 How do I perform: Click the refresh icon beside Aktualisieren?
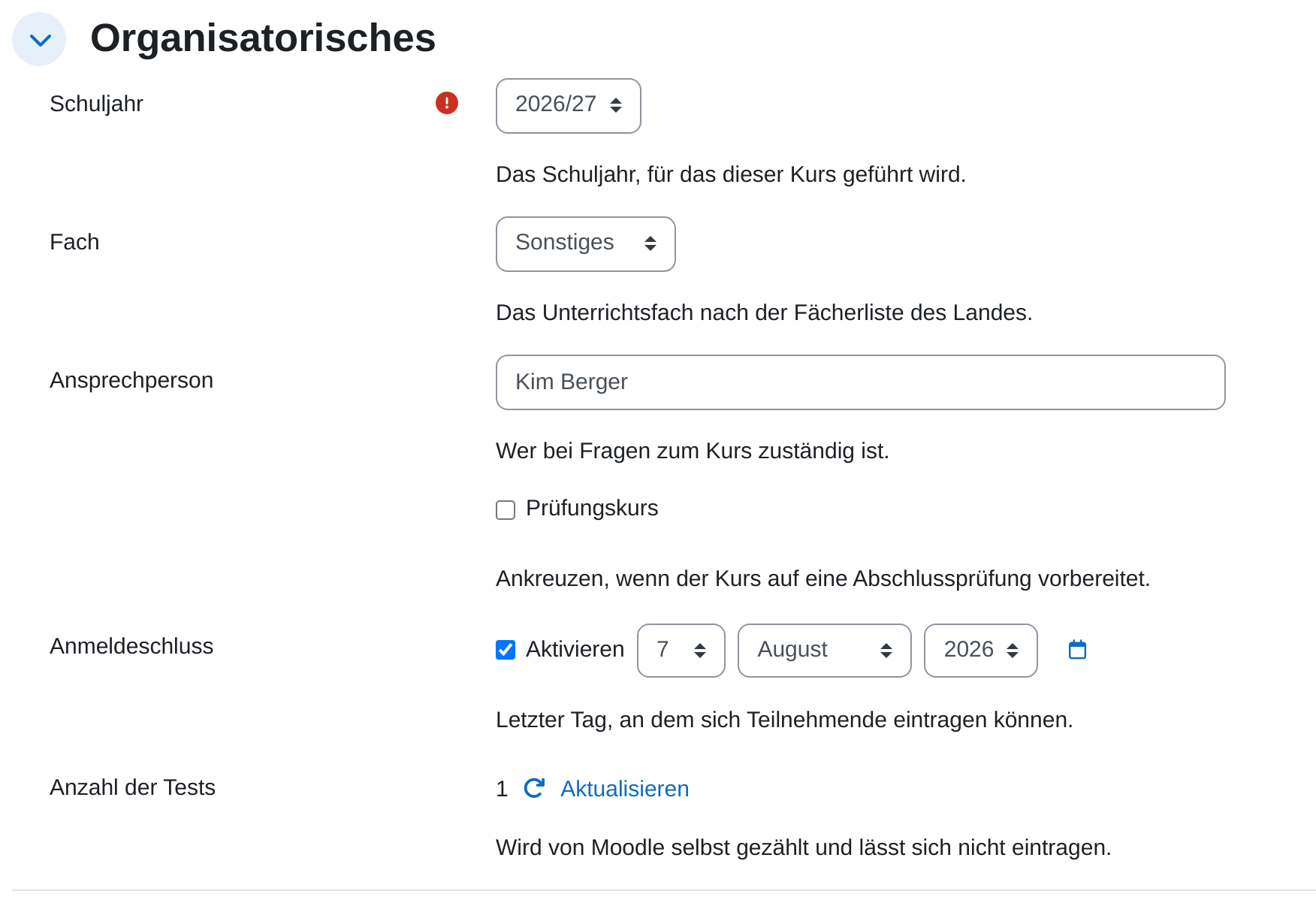click(534, 788)
